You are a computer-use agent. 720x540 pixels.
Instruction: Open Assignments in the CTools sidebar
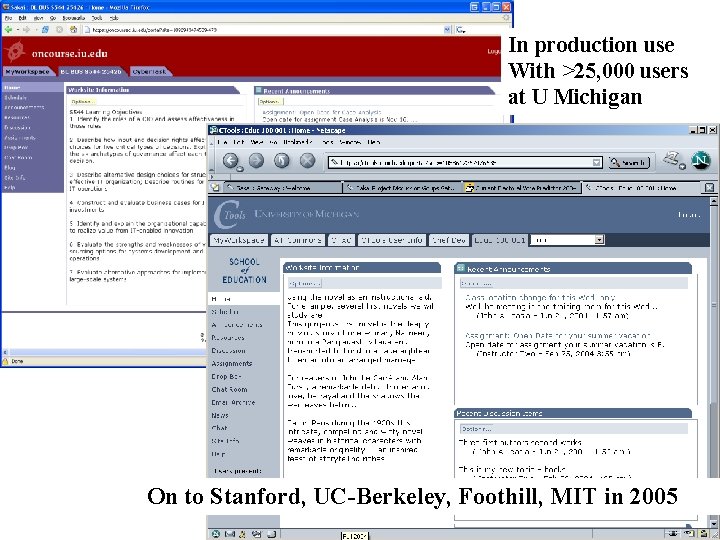[x=232, y=363]
